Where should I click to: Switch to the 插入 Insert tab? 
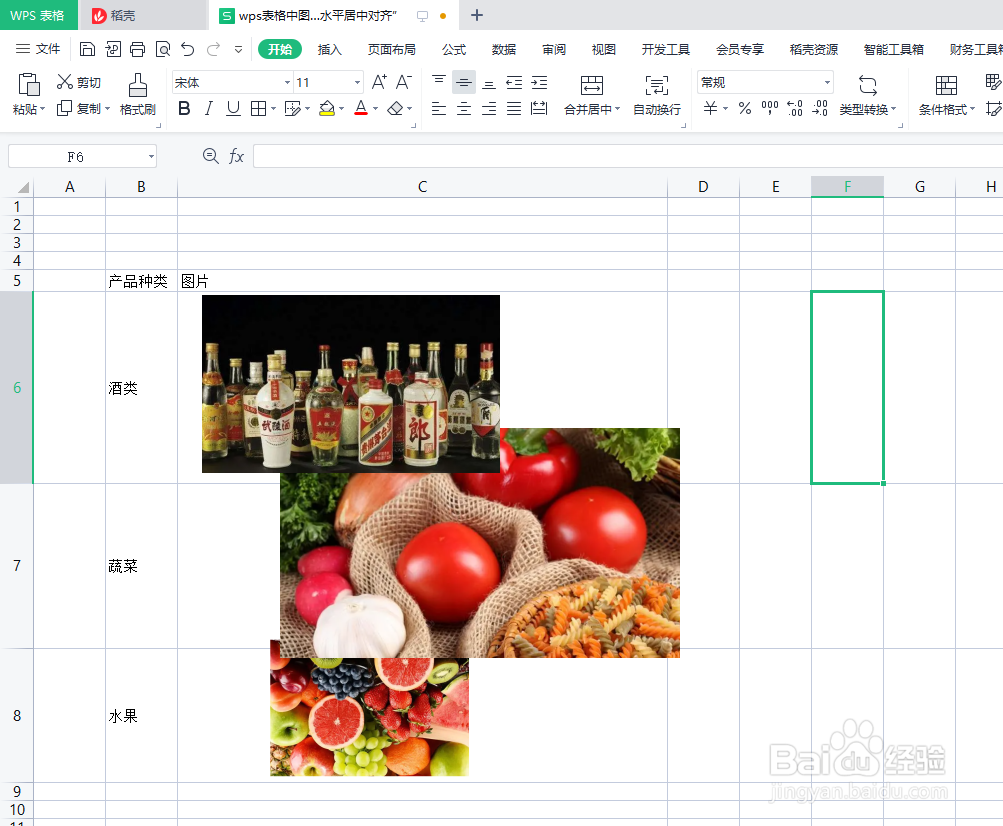tap(329, 49)
